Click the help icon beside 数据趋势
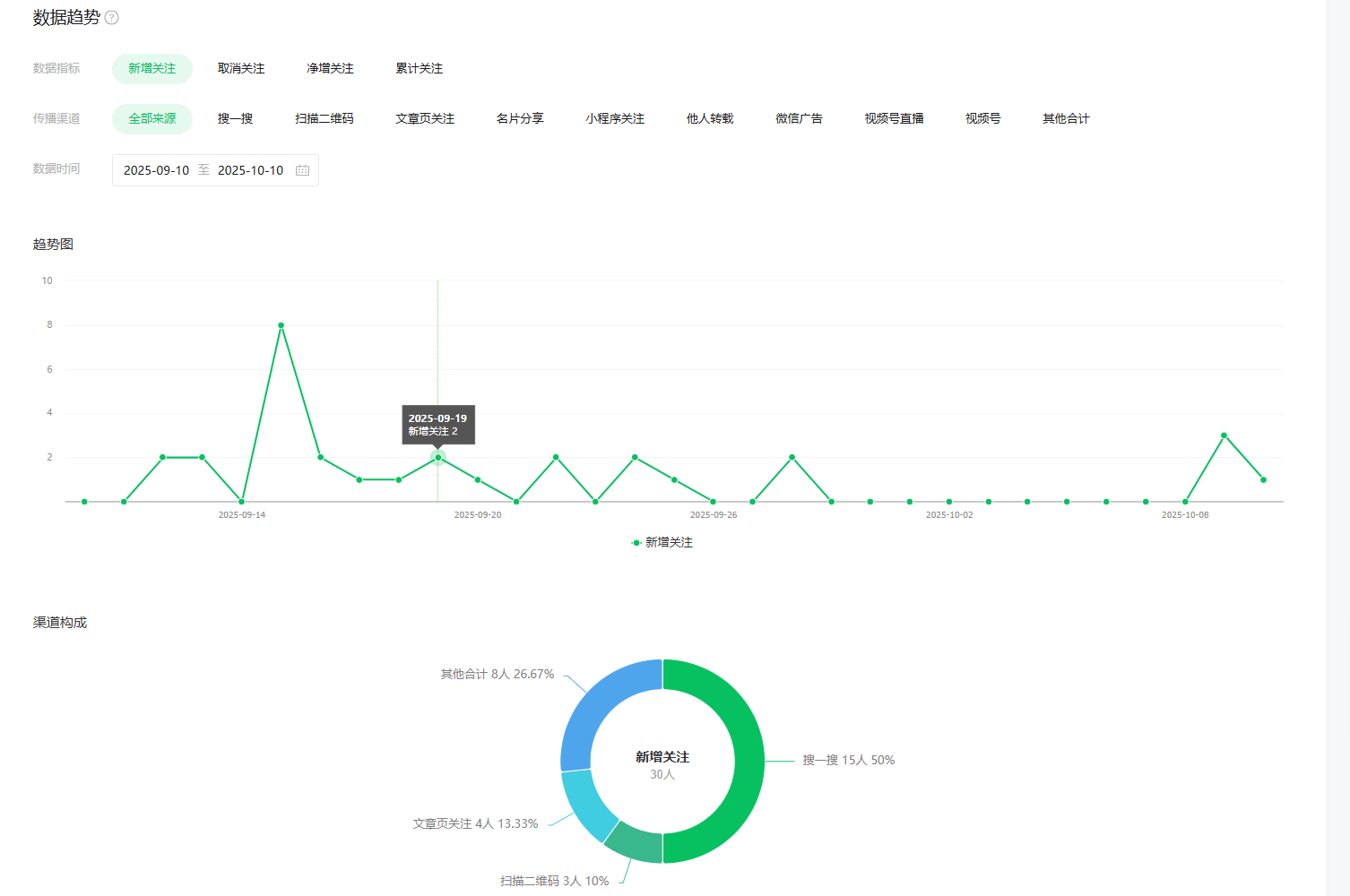This screenshot has width=1350, height=896. coord(112,18)
